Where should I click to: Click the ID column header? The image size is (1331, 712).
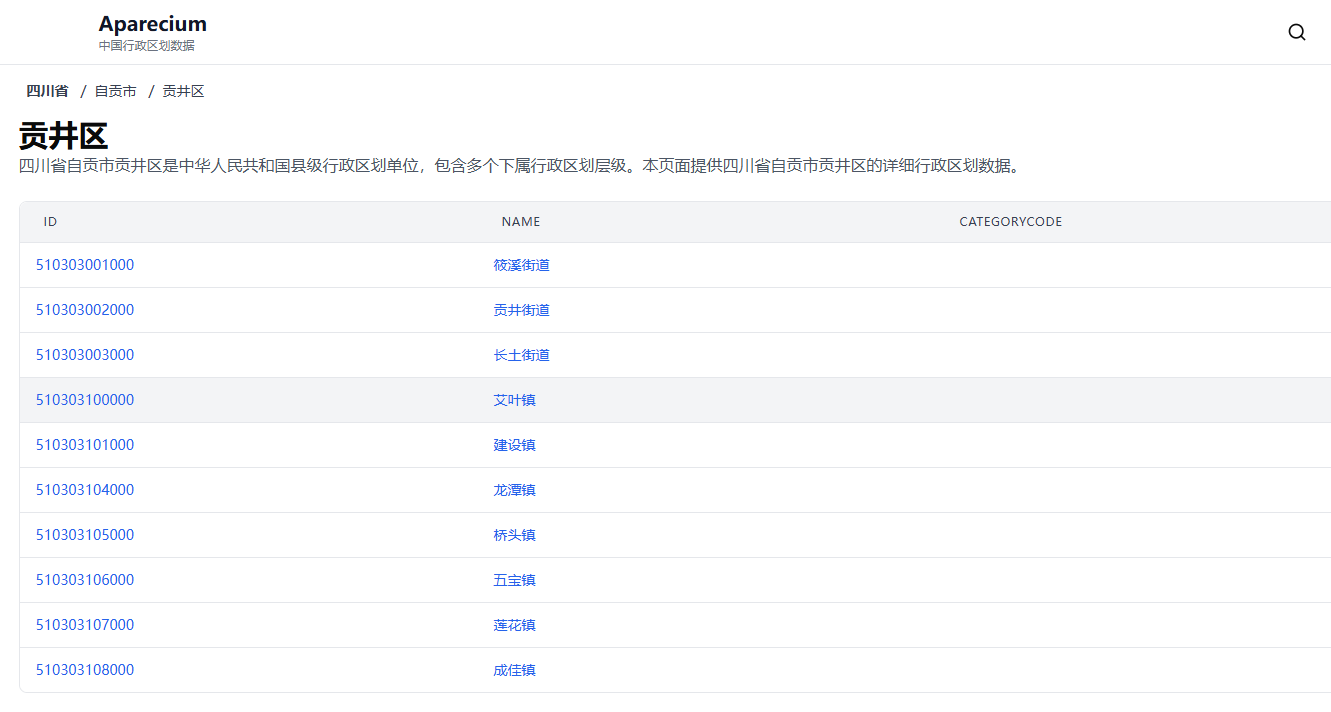50,222
